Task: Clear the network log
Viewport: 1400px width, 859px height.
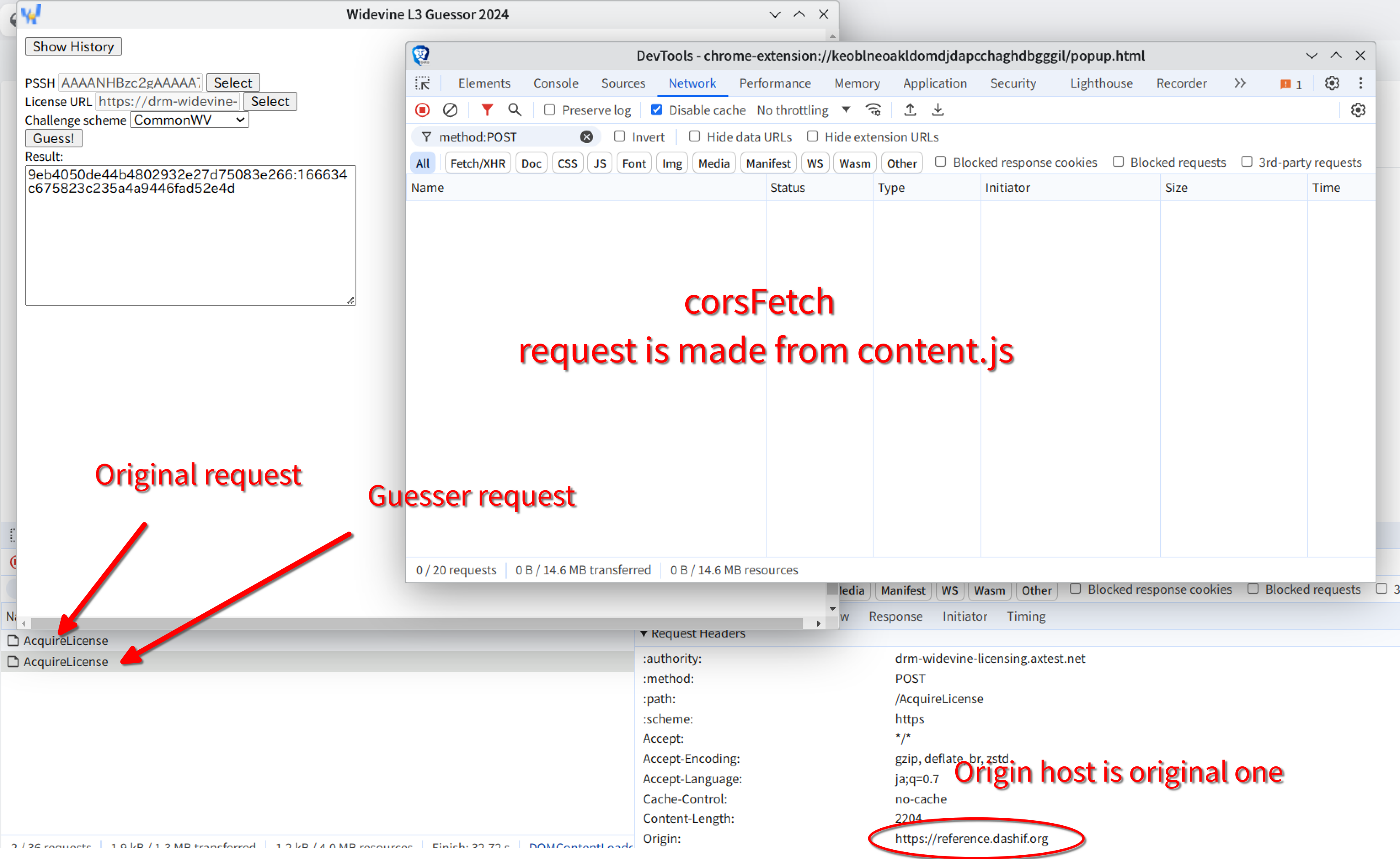Action: tap(450, 110)
